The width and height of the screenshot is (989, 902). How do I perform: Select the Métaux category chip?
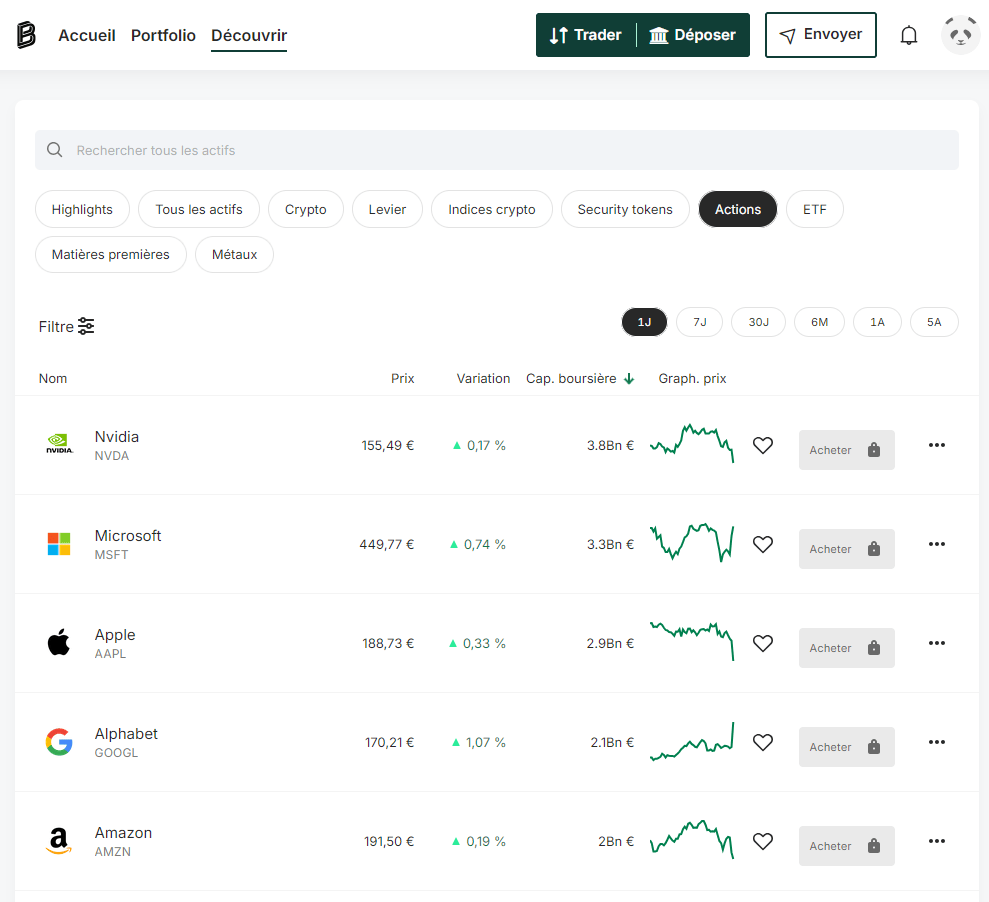[235, 255]
